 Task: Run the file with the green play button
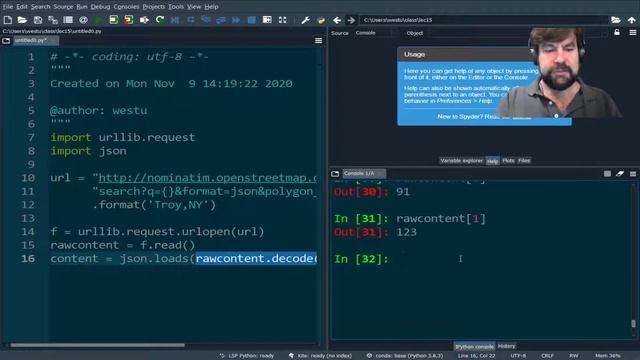point(98,20)
